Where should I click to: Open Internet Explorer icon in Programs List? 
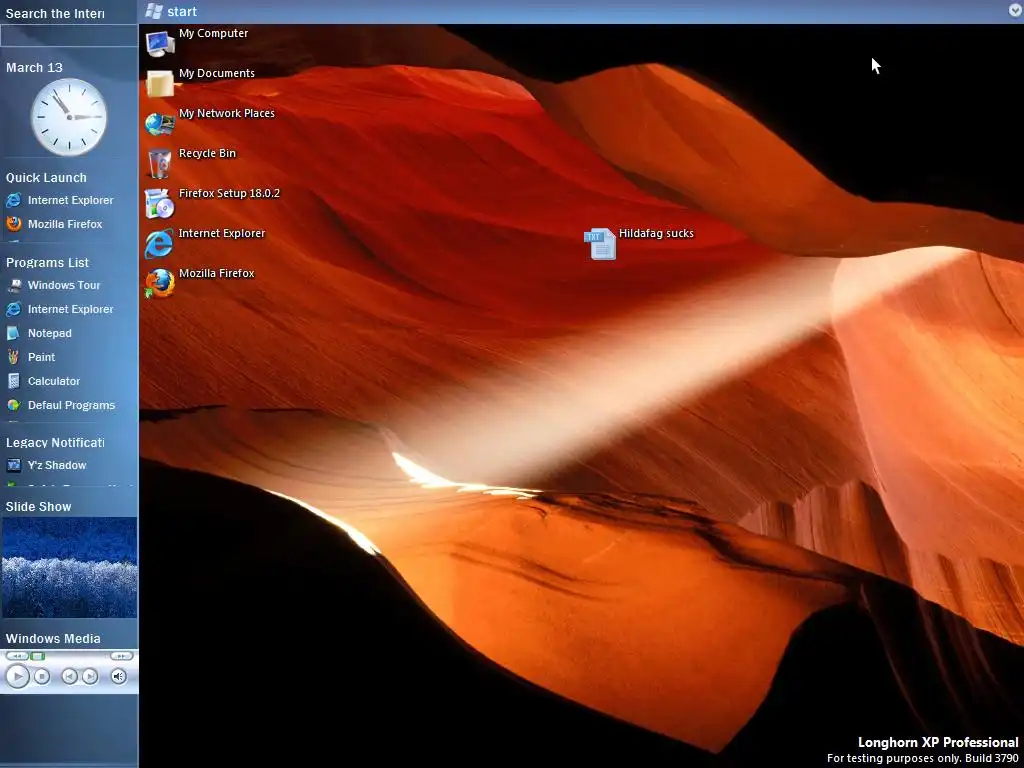click(x=13, y=309)
